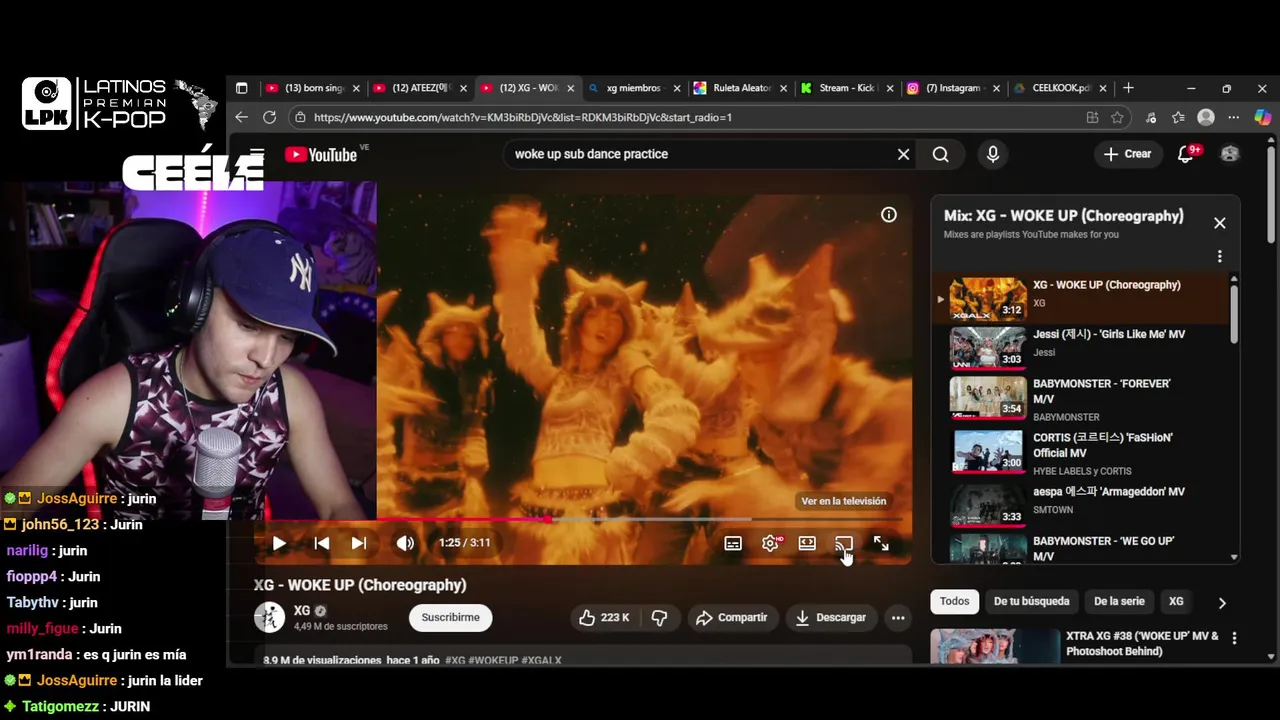Click the info icon on the video

pos(889,215)
